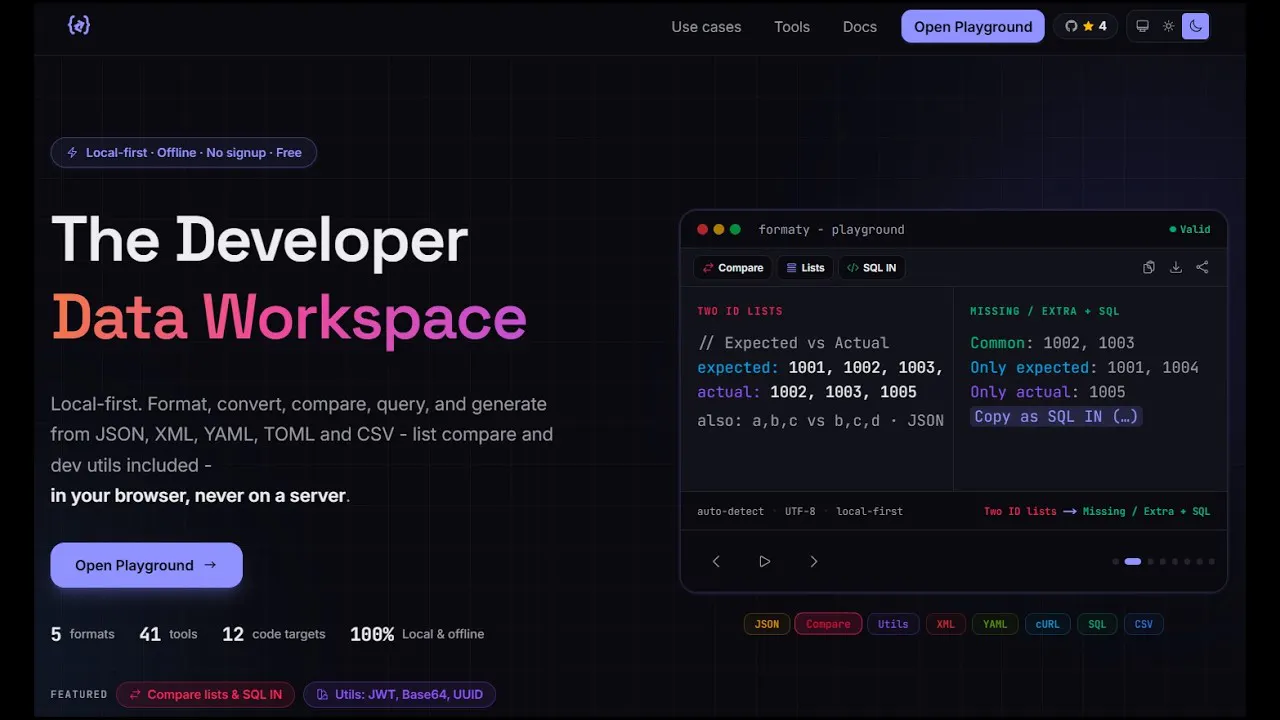Share the playground via share icon

pyautogui.click(x=1202, y=267)
